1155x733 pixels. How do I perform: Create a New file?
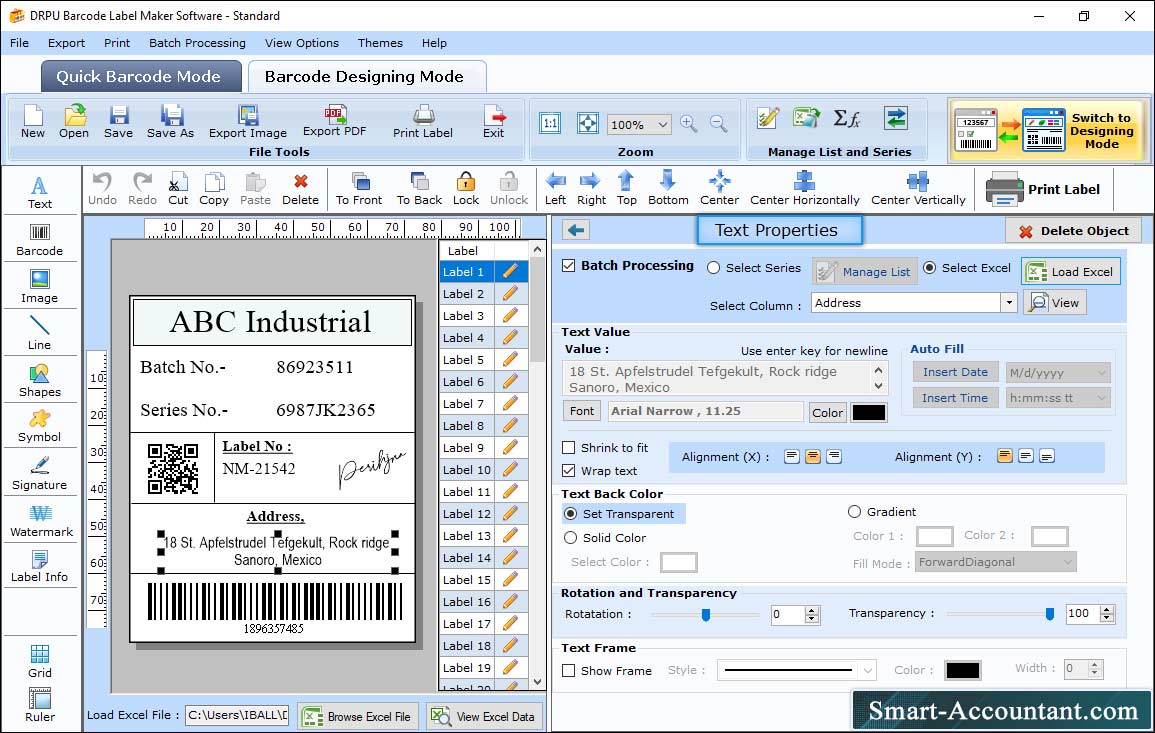tap(32, 122)
